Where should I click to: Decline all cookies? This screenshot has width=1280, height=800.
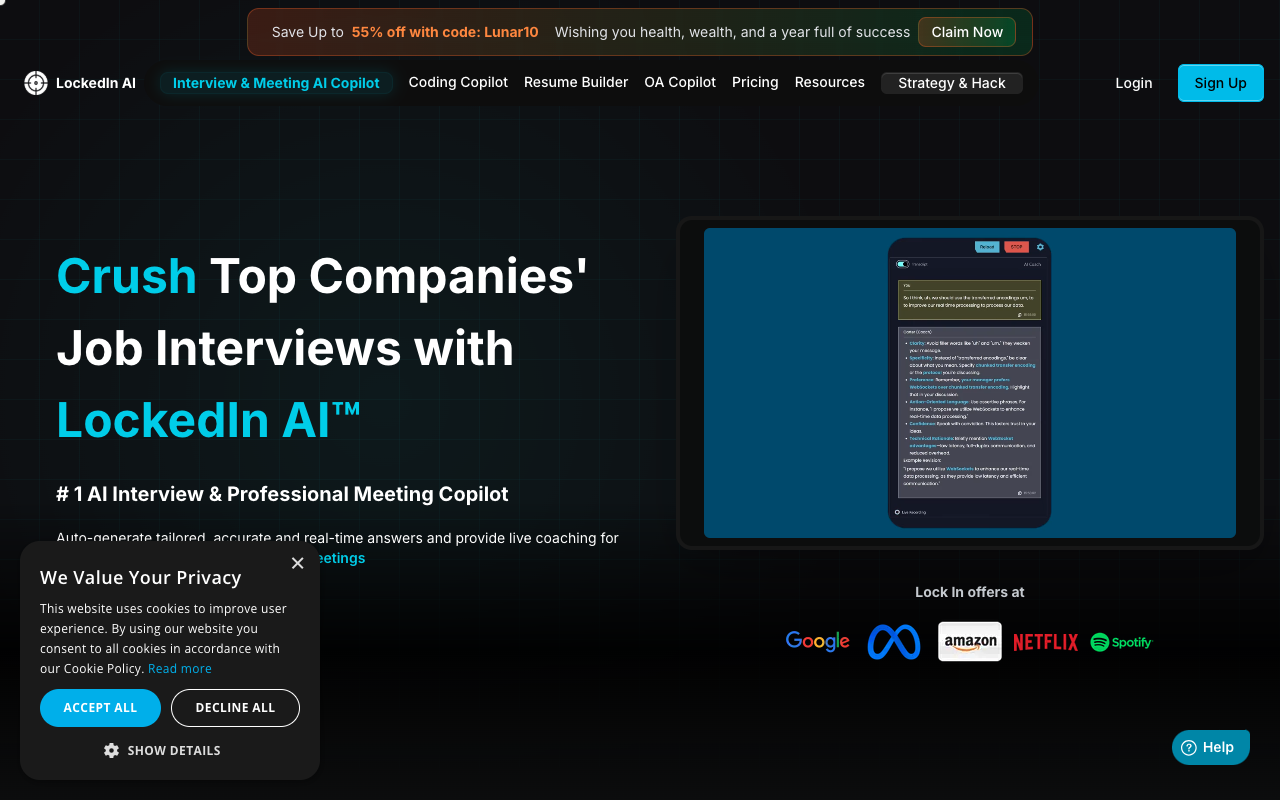click(x=235, y=708)
